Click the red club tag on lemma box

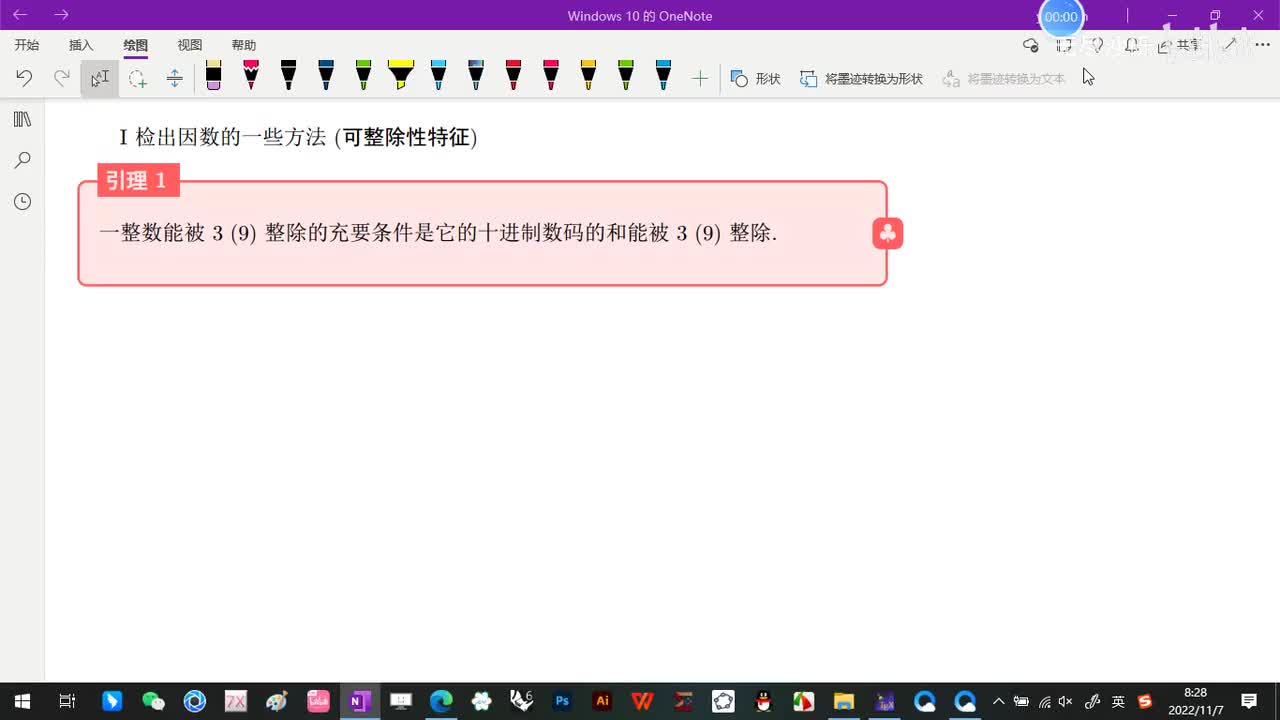click(x=887, y=233)
